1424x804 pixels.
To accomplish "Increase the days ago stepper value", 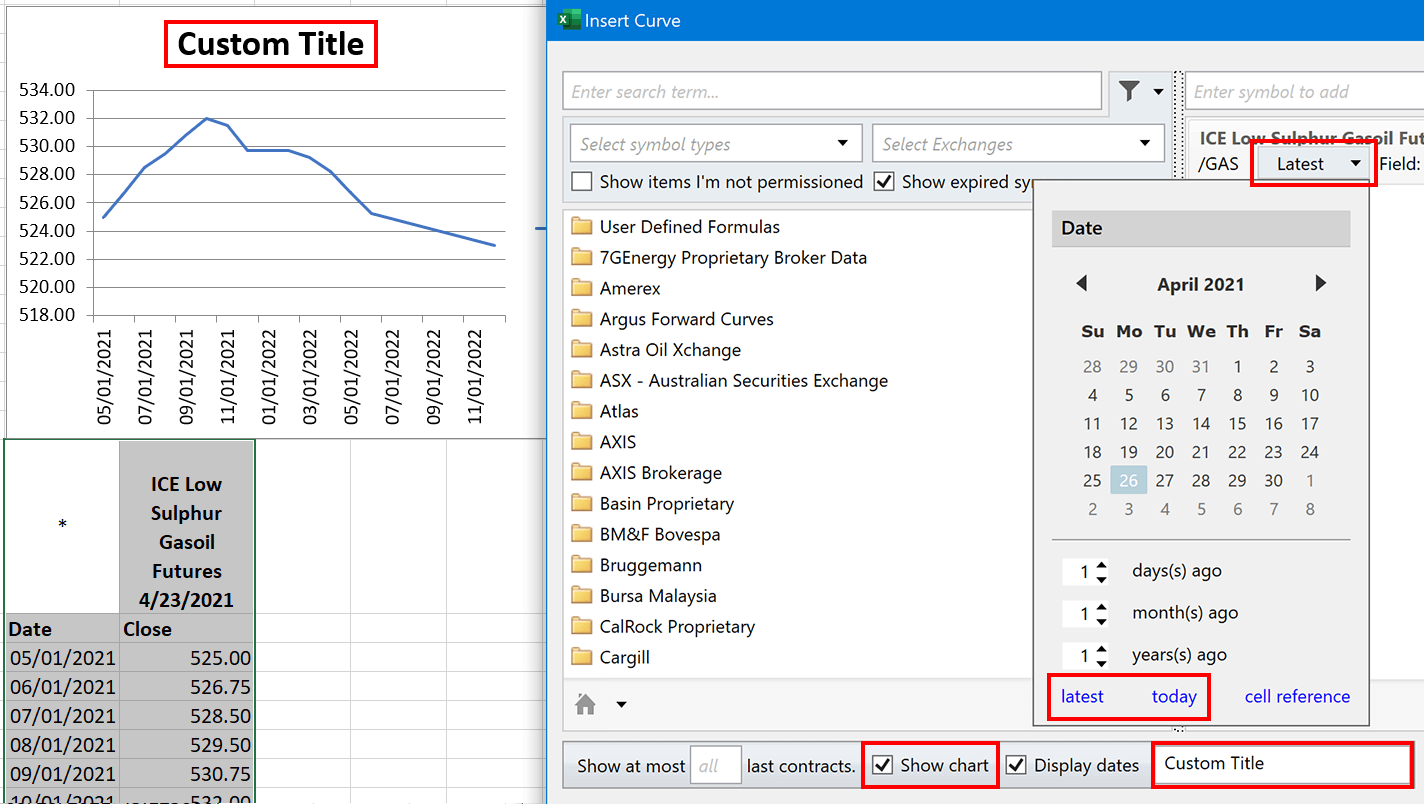I will (x=1101, y=566).
